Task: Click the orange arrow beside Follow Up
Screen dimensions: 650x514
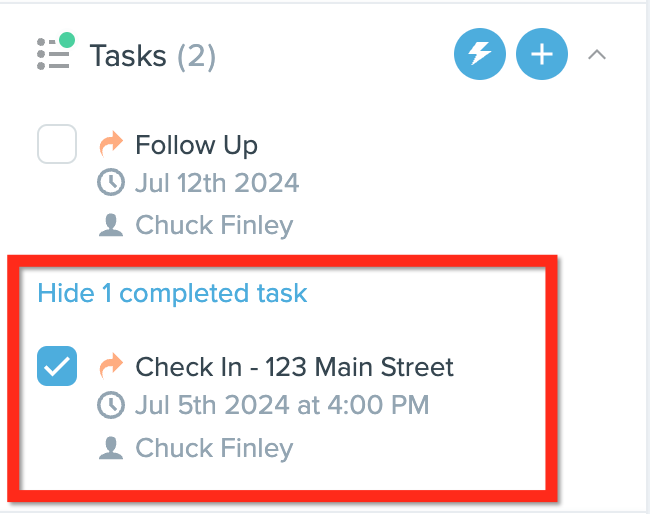Action: pos(111,144)
